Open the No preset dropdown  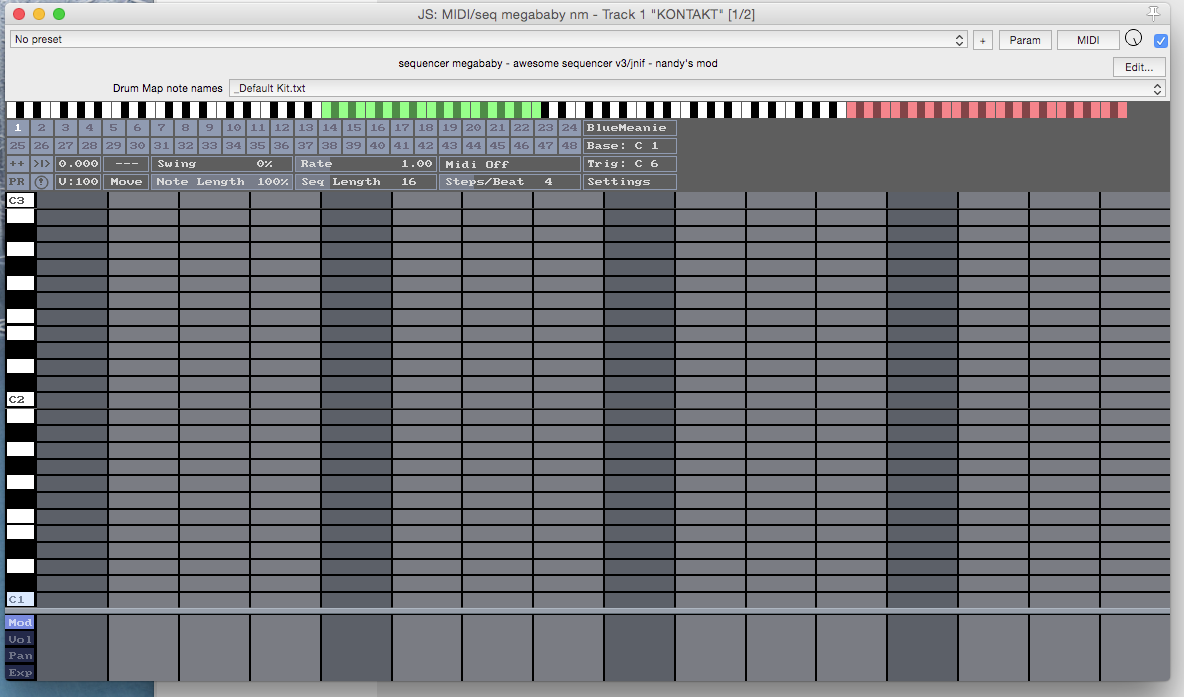click(x=489, y=39)
